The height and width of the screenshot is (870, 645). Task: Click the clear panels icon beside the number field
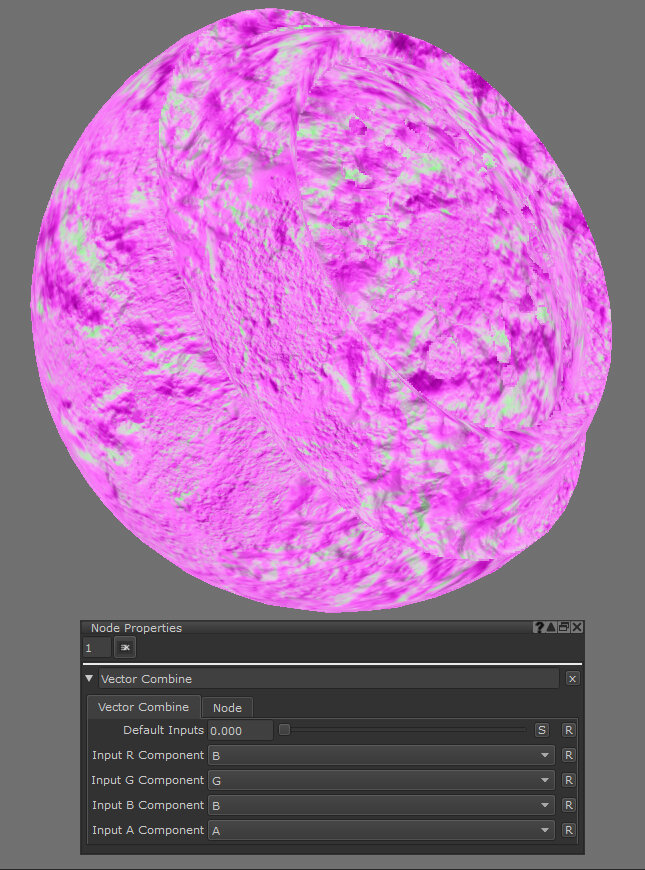[x=125, y=648]
